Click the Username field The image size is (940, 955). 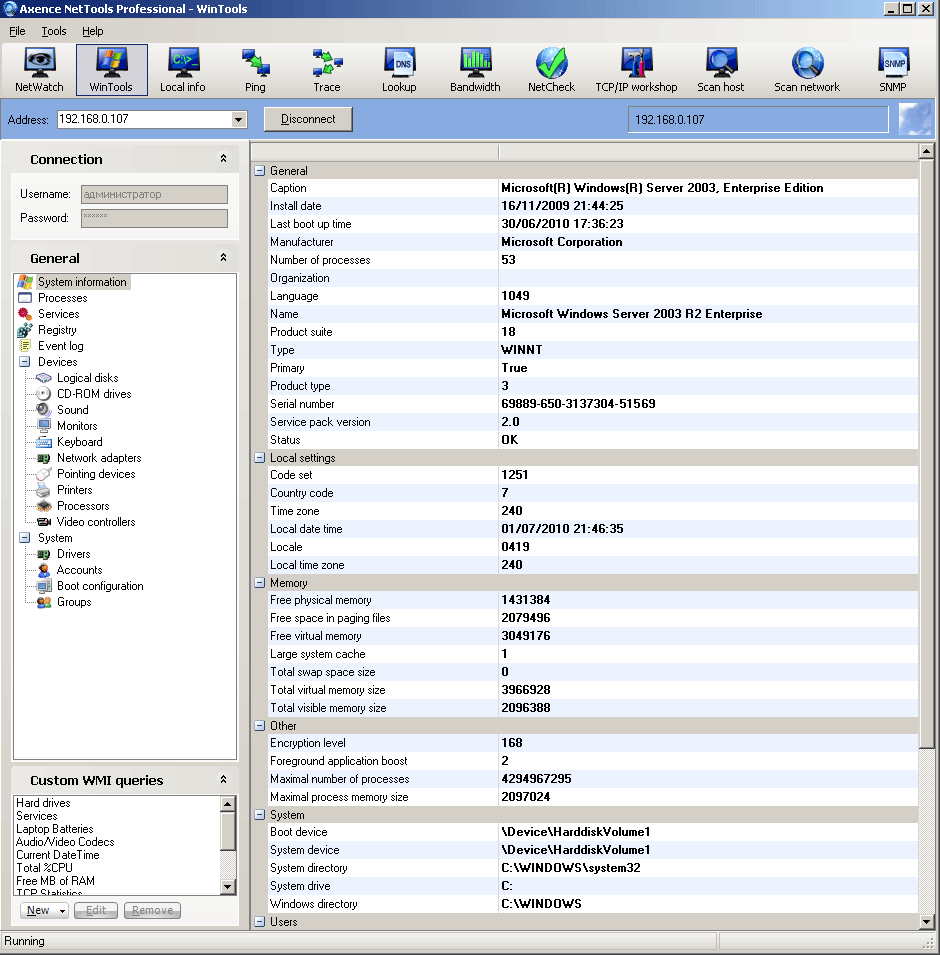(154, 194)
